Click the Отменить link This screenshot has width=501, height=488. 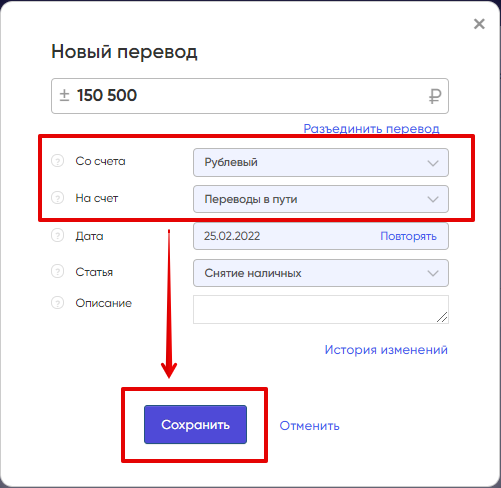coord(309,426)
